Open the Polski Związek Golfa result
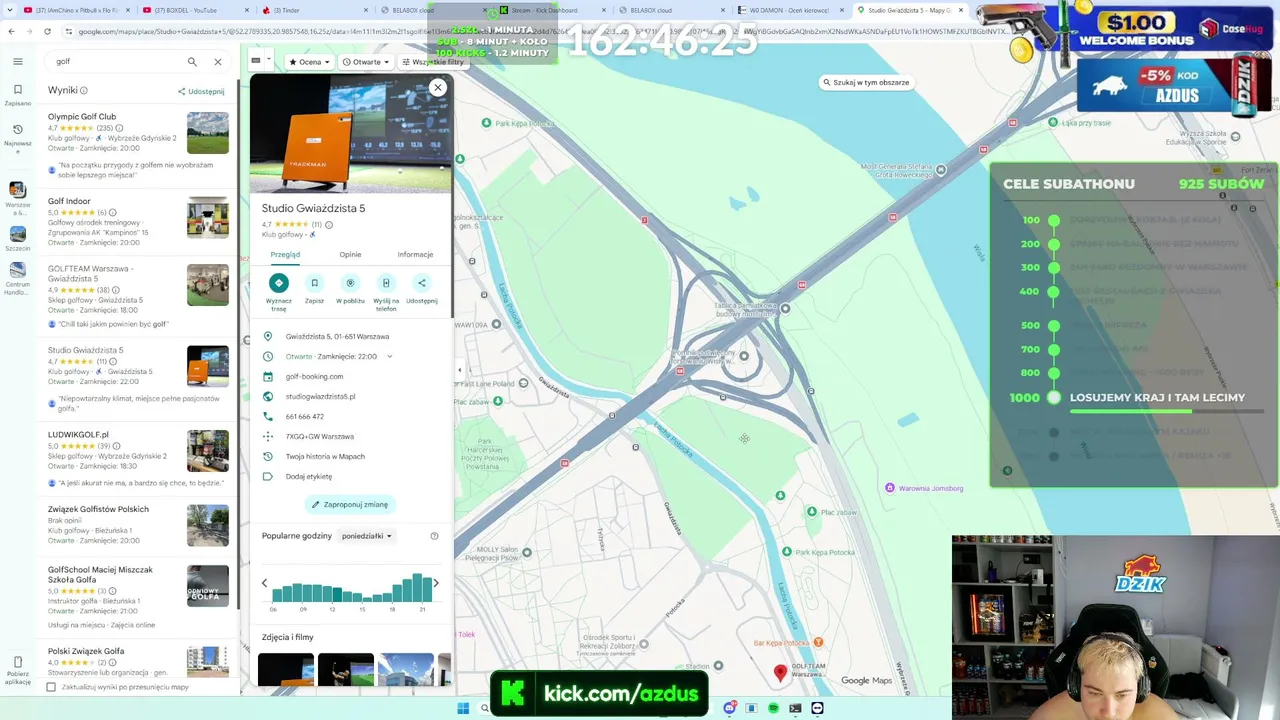 point(138,660)
